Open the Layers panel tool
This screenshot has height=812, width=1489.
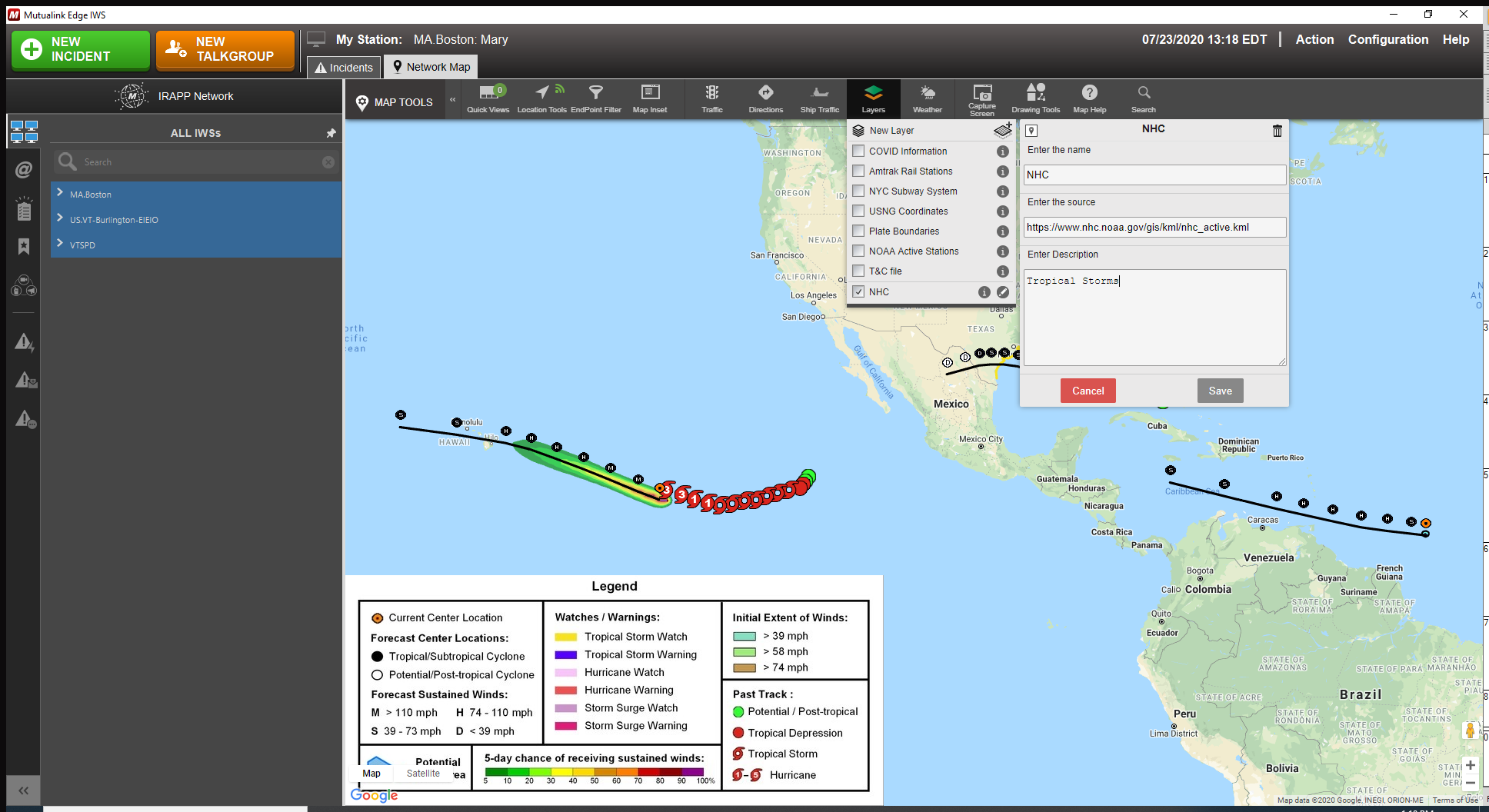(873, 100)
